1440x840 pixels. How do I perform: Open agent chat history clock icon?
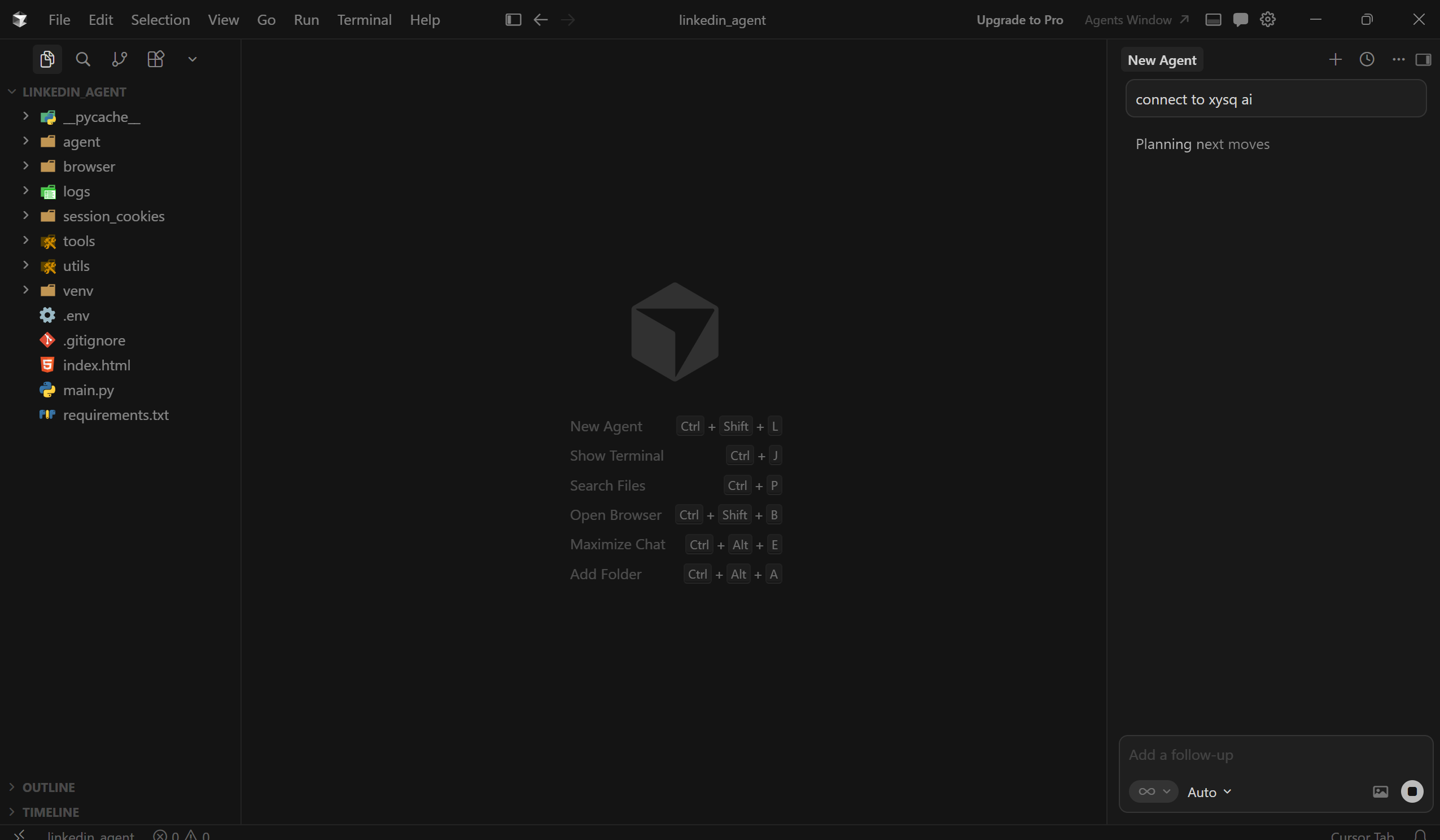point(1367,59)
